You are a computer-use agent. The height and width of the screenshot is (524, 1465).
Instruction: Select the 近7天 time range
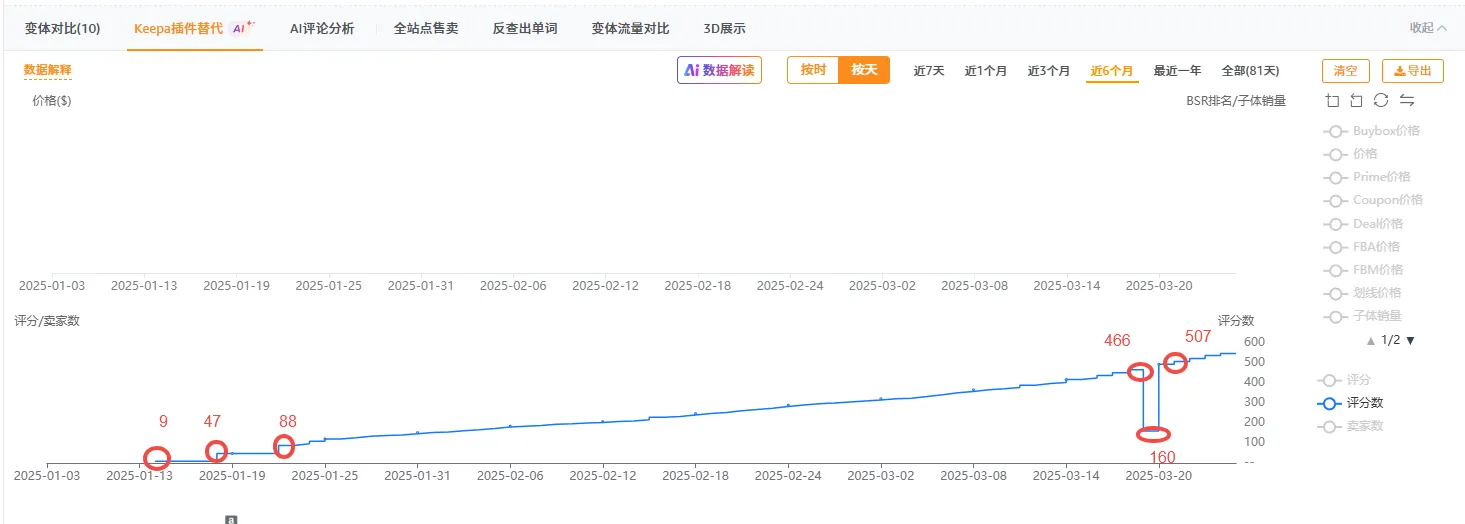click(x=929, y=71)
